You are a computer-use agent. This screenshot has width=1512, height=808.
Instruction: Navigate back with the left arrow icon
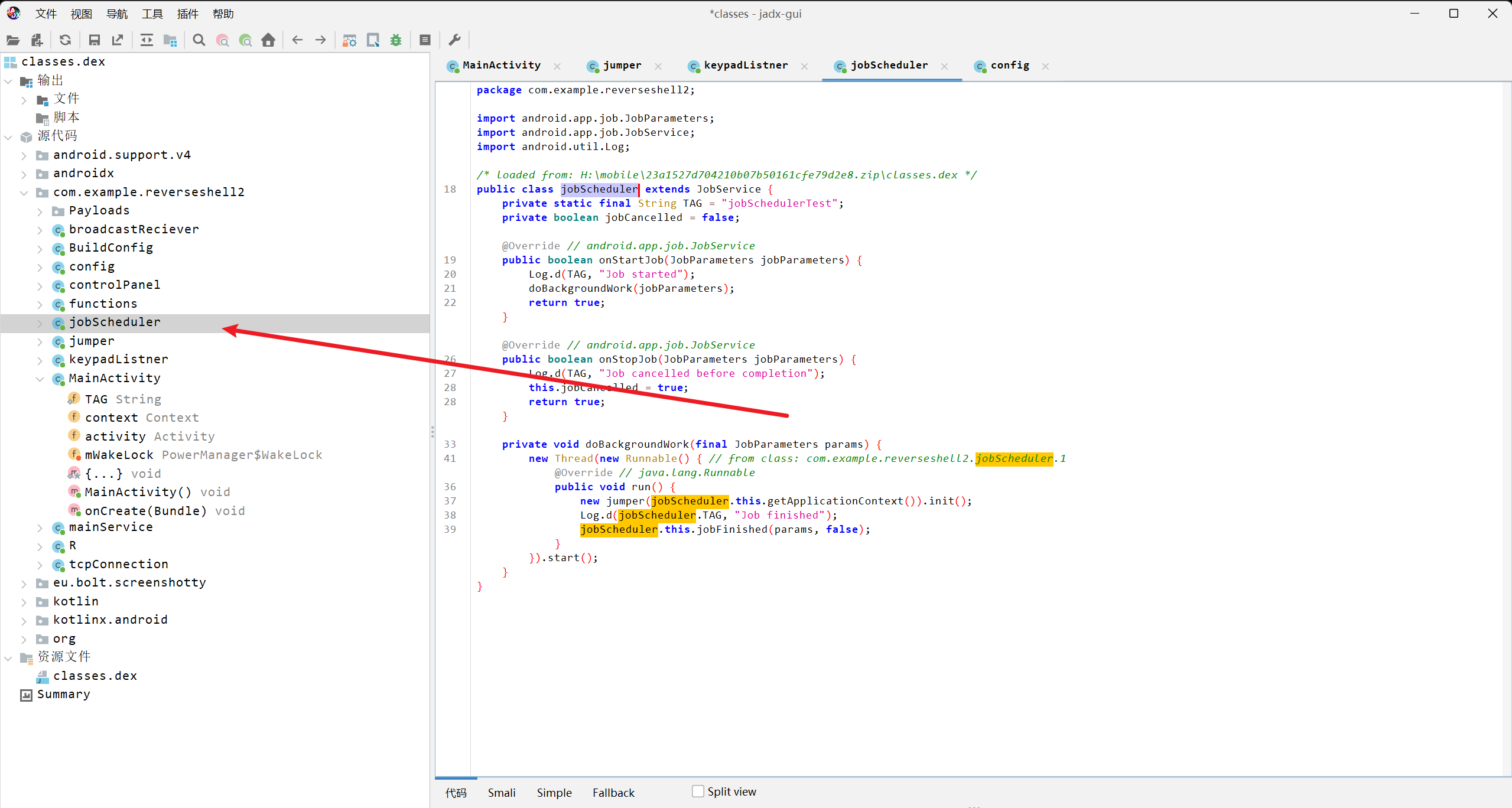point(297,40)
